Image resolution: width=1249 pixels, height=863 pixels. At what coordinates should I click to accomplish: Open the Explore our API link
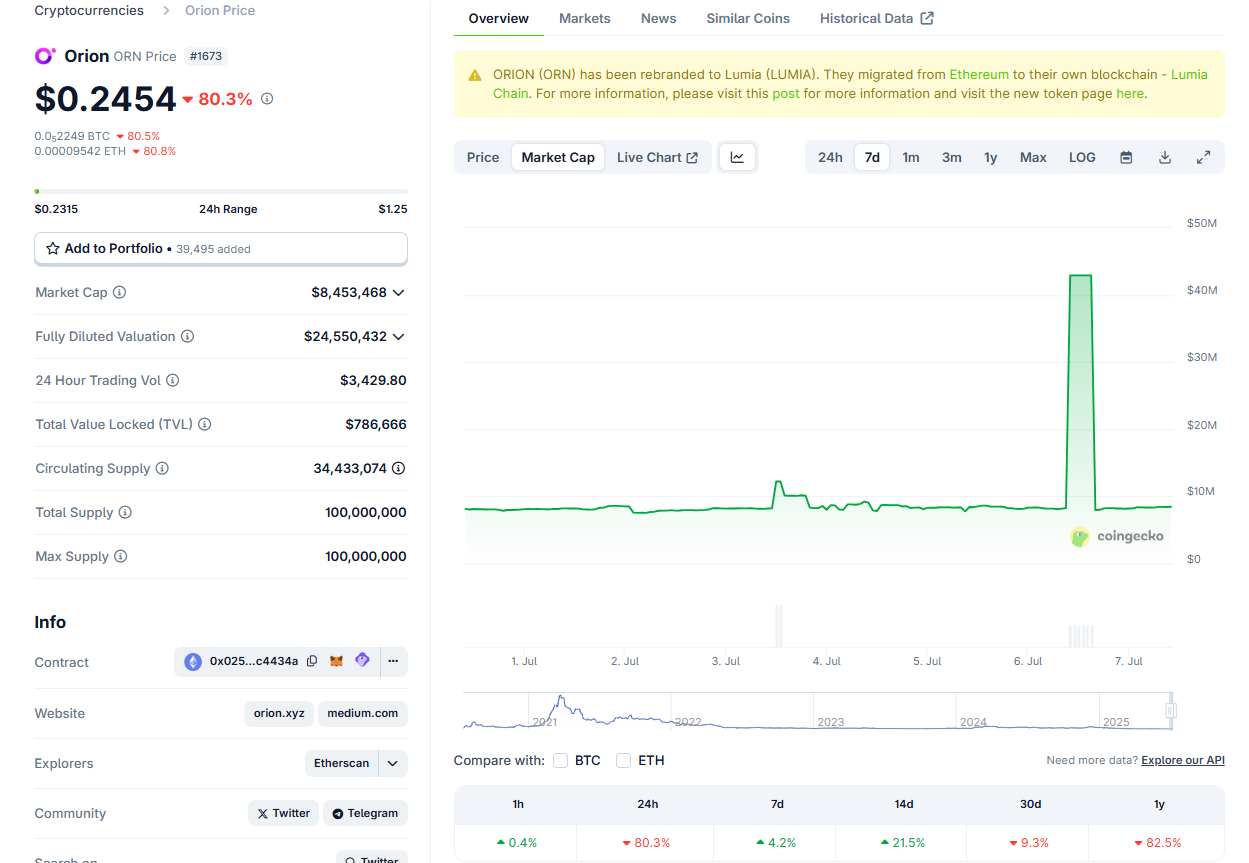1183,761
